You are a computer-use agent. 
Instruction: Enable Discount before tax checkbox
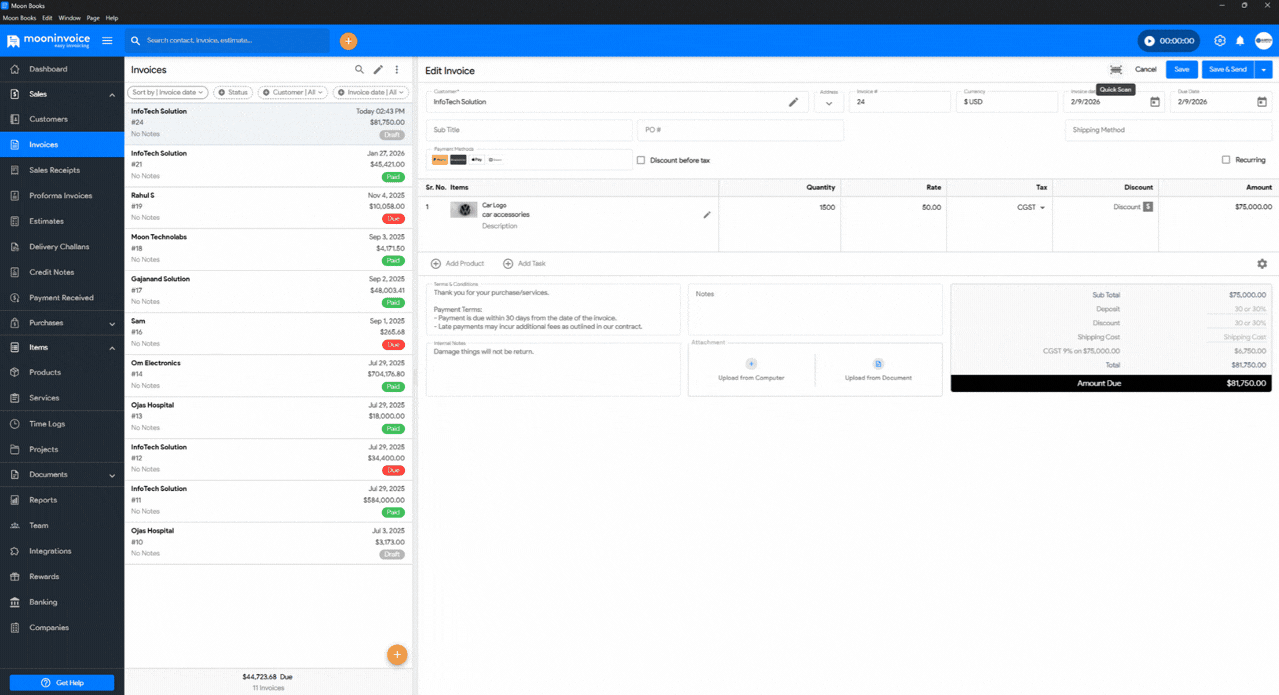coord(641,160)
